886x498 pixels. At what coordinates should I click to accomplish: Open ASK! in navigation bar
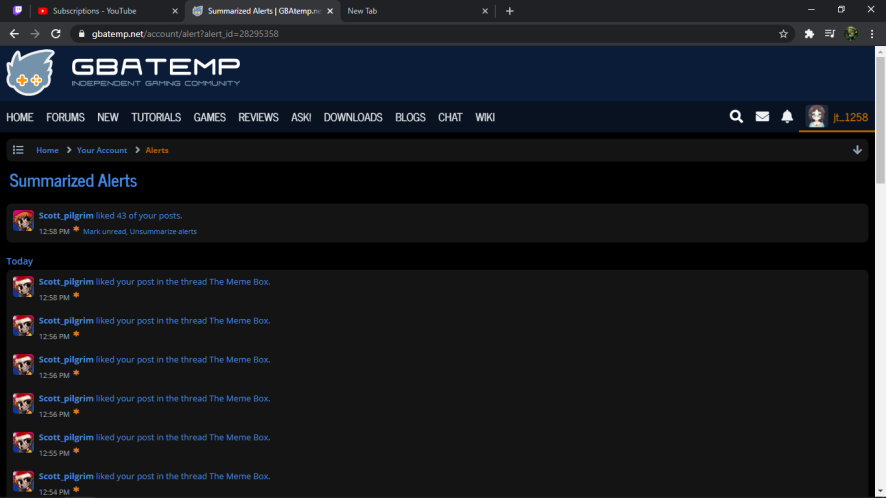301,117
